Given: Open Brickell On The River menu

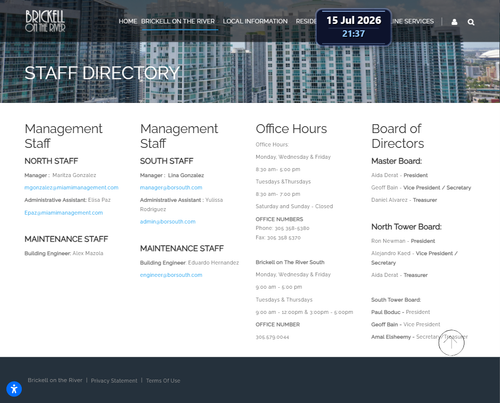Looking at the screenshot, I should click(x=178, y=21).
